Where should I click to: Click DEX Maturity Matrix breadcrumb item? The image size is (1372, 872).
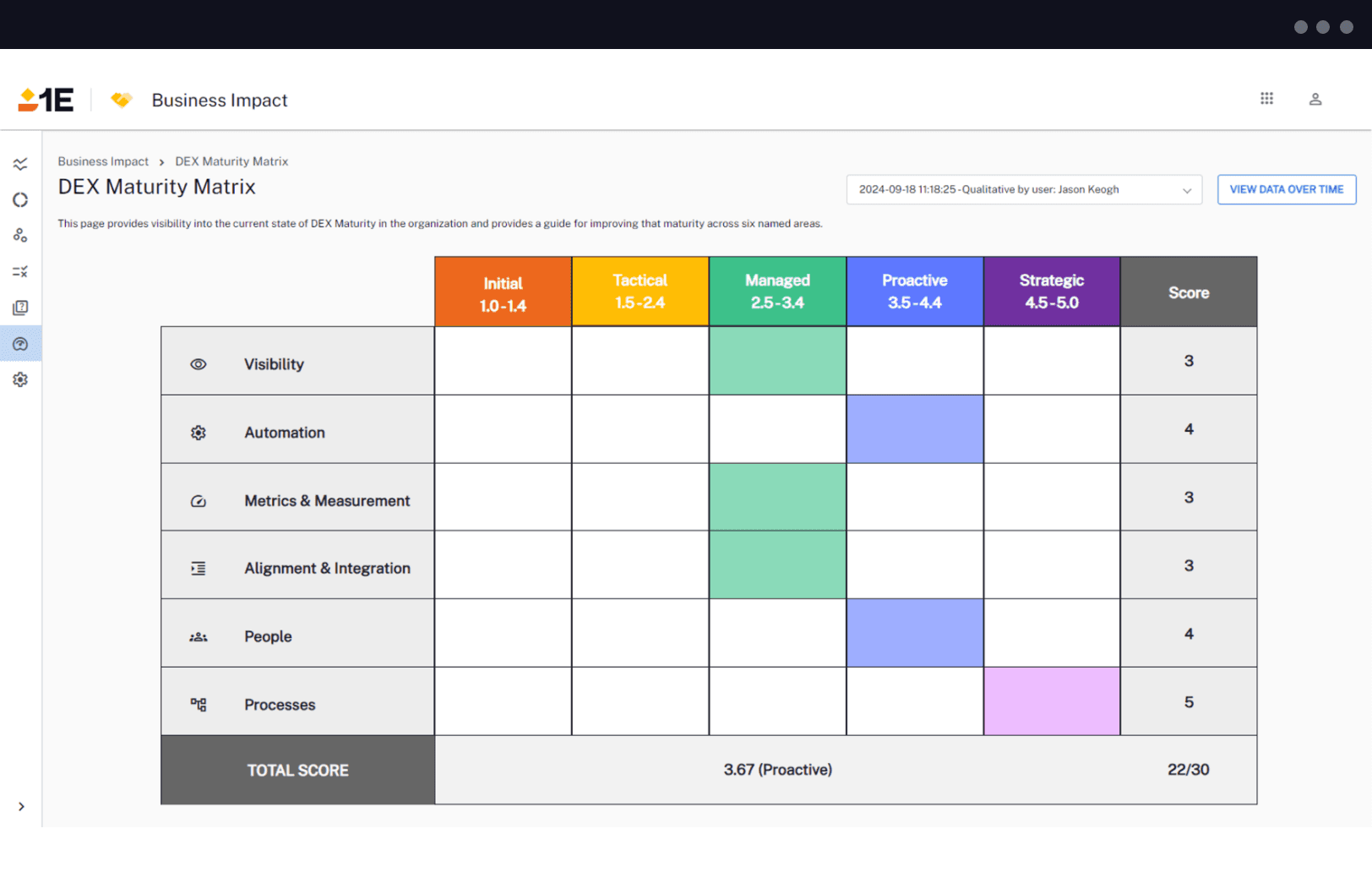231,161
